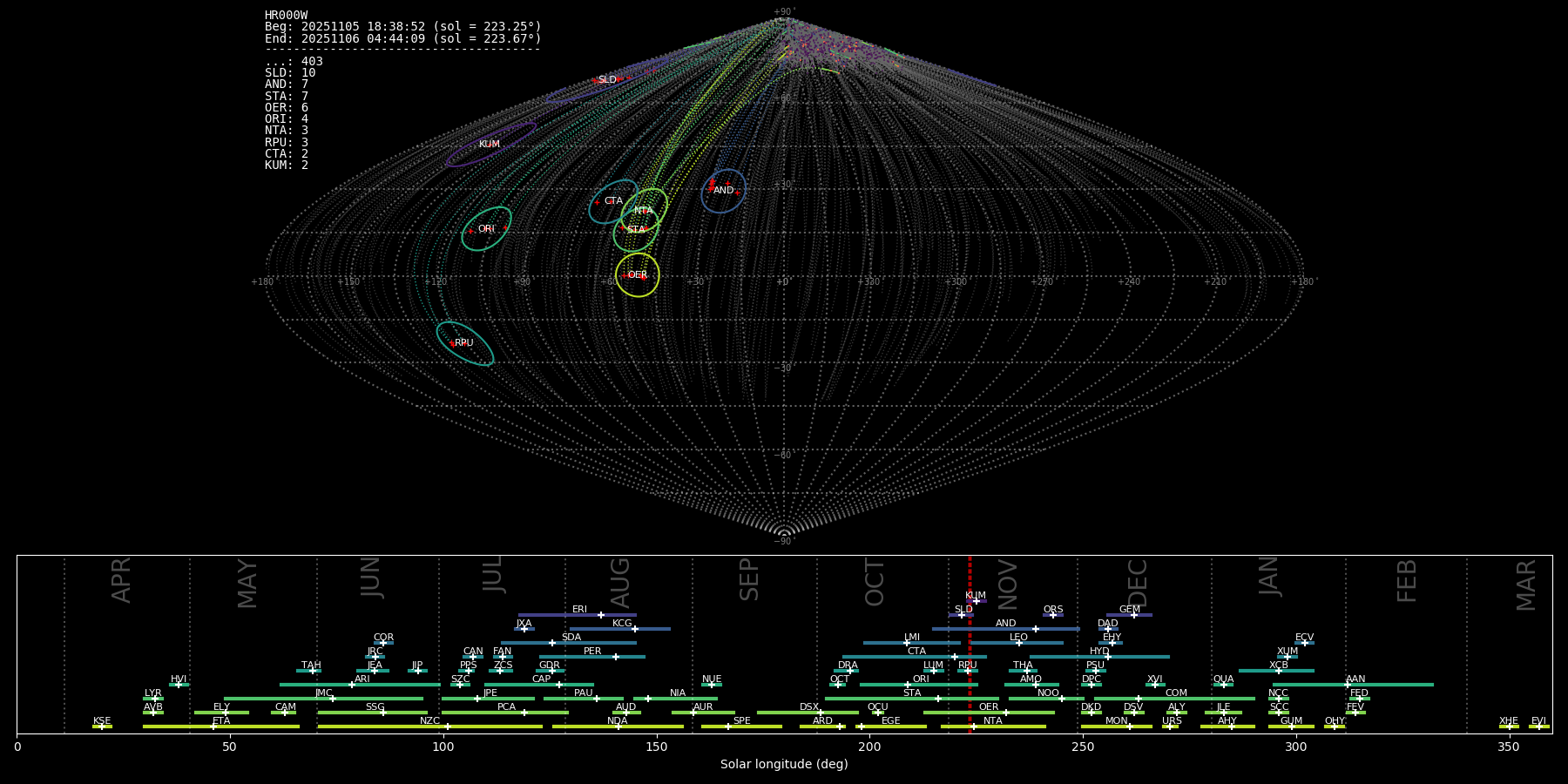
Task: Pick the ORI radiant ellipse on sky map
Action: pos(486,229)
